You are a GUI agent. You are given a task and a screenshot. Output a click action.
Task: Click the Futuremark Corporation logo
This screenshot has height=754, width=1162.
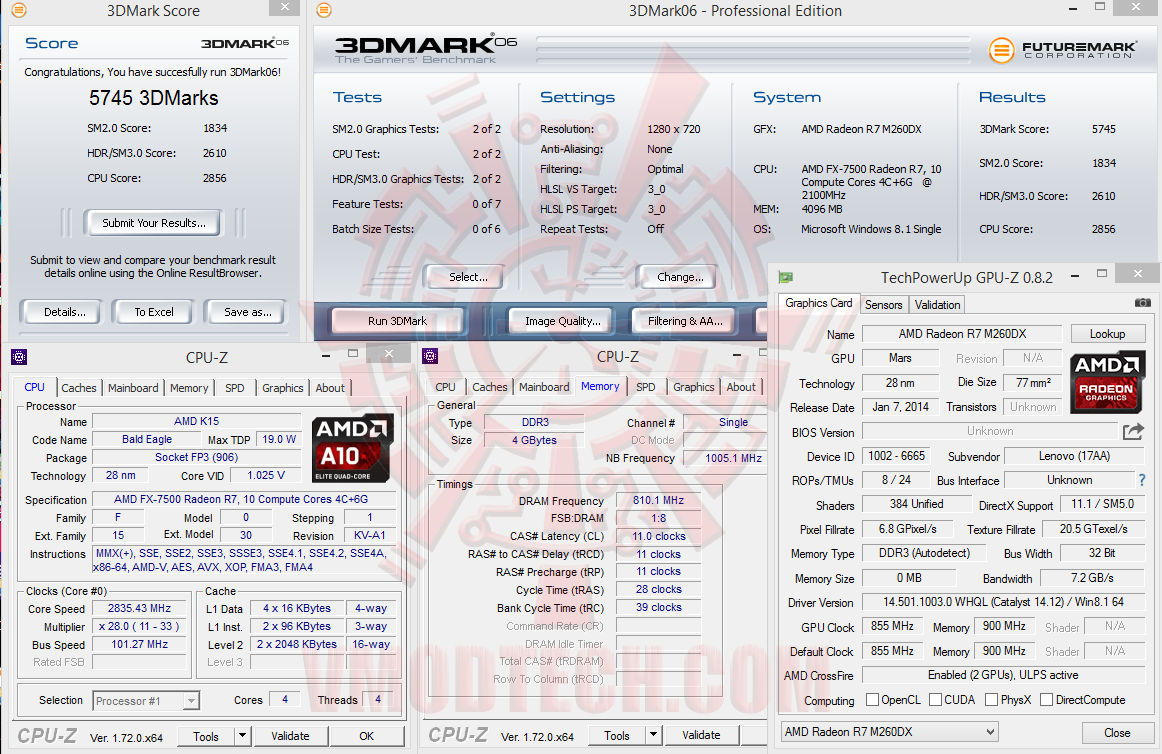[x=1063, y=50]
